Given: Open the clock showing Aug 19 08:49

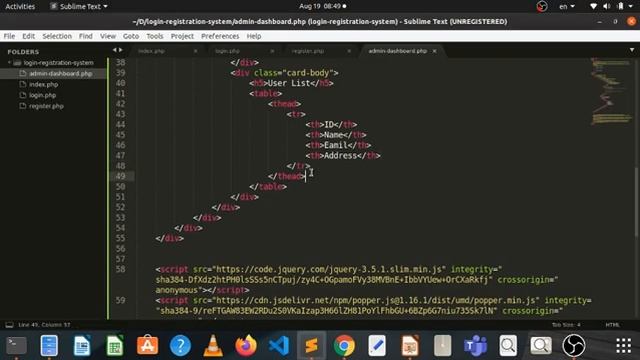Looking at the screenshot, I should (x=322, y=6).
